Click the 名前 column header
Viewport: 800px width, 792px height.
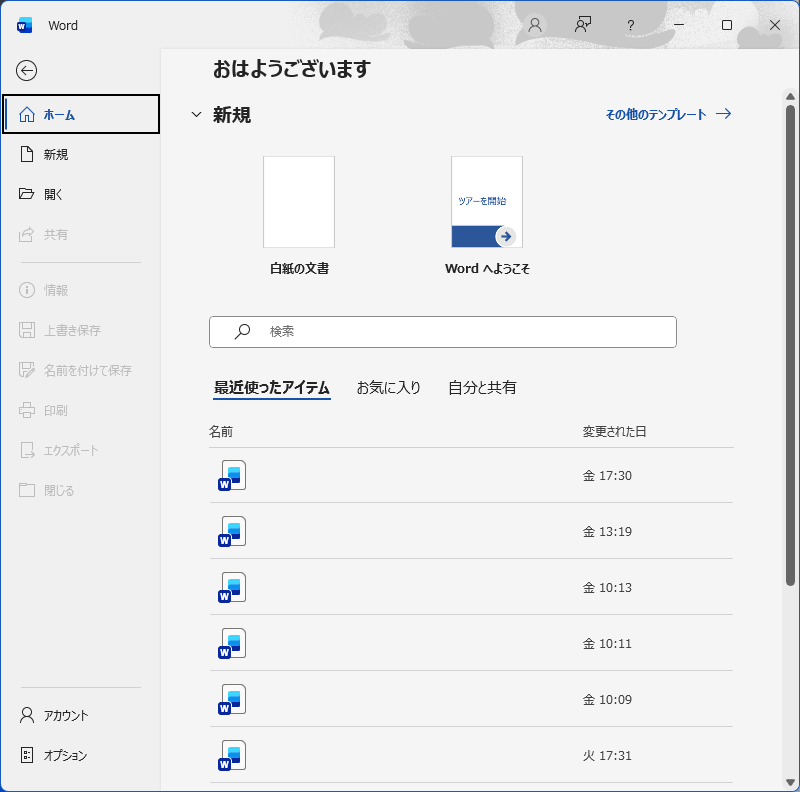(221, 432)
